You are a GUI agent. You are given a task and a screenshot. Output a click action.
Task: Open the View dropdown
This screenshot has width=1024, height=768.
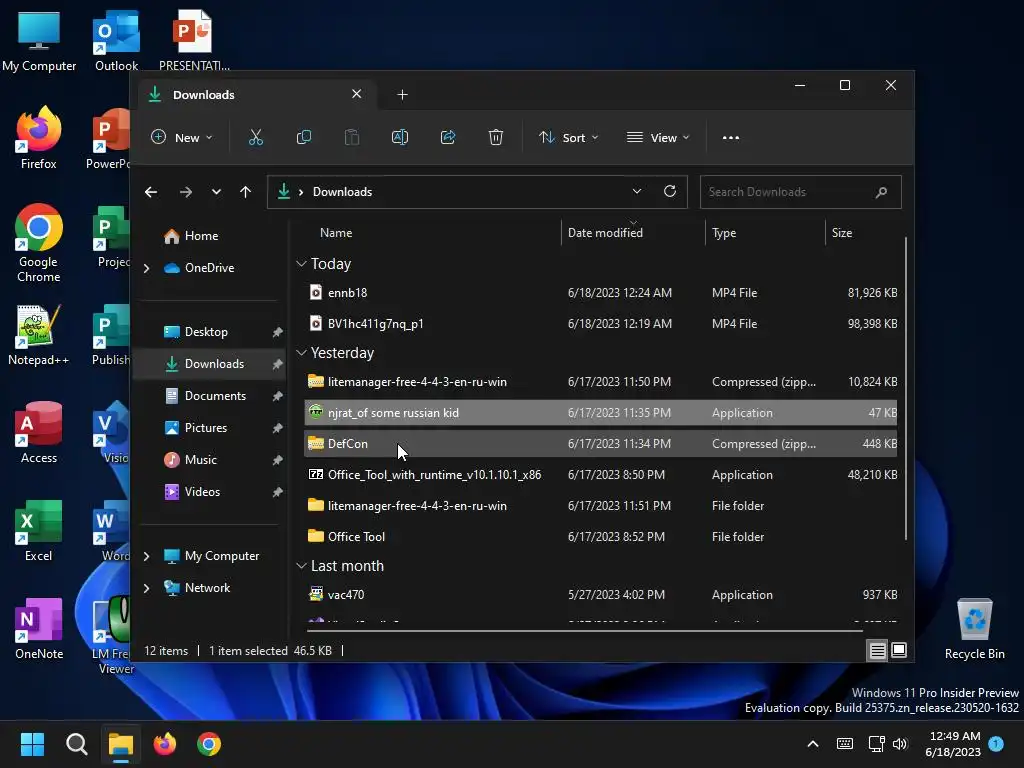pyautogui.click(x=658, y=137)
